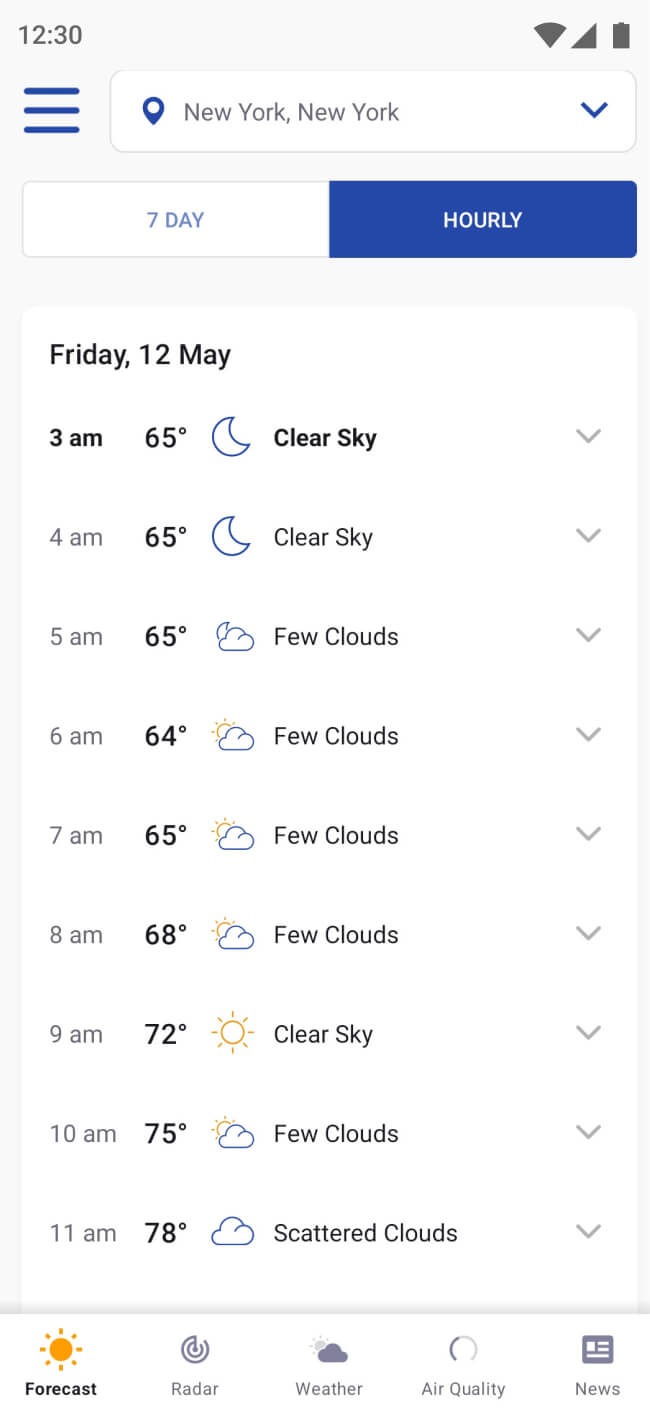The height and width of the screenshot is (1410, 650).
Task: Tap the 4 am Clear Sky row
Action: [x=329, y=537]
